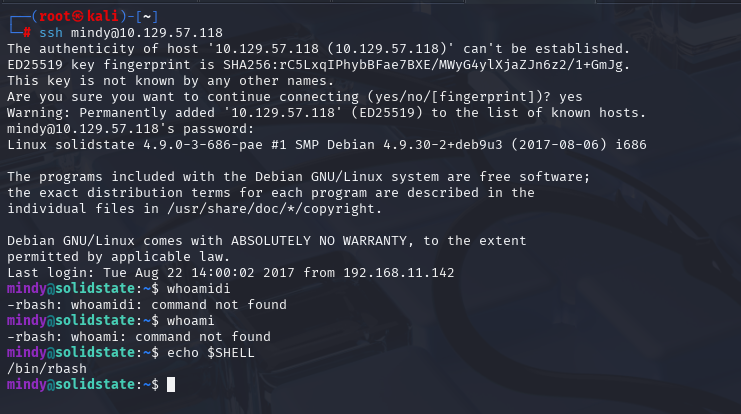Click the red hash prompt symbol

pyautogui.click(x=27, y=33)
